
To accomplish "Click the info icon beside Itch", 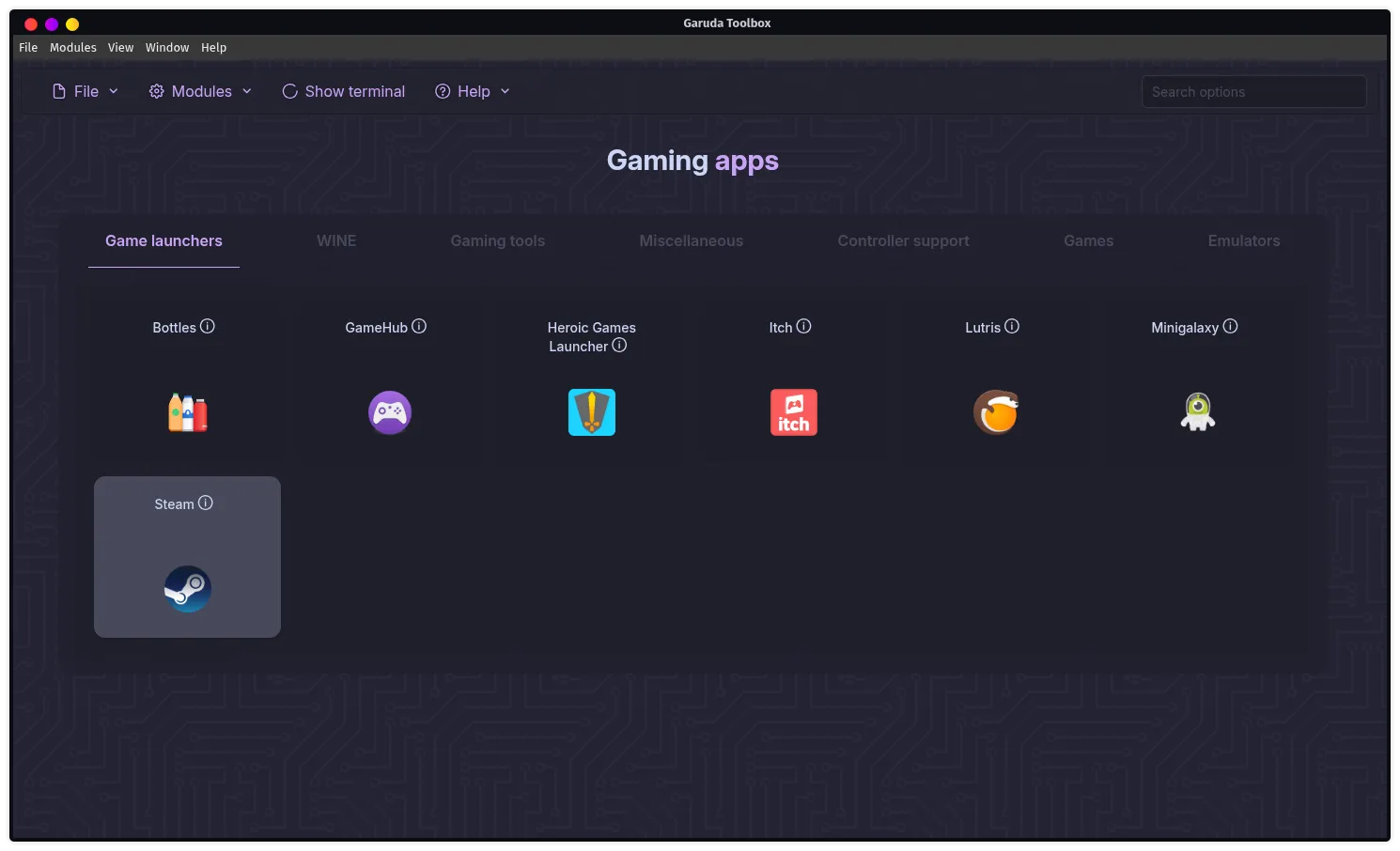I will (804, 326).
